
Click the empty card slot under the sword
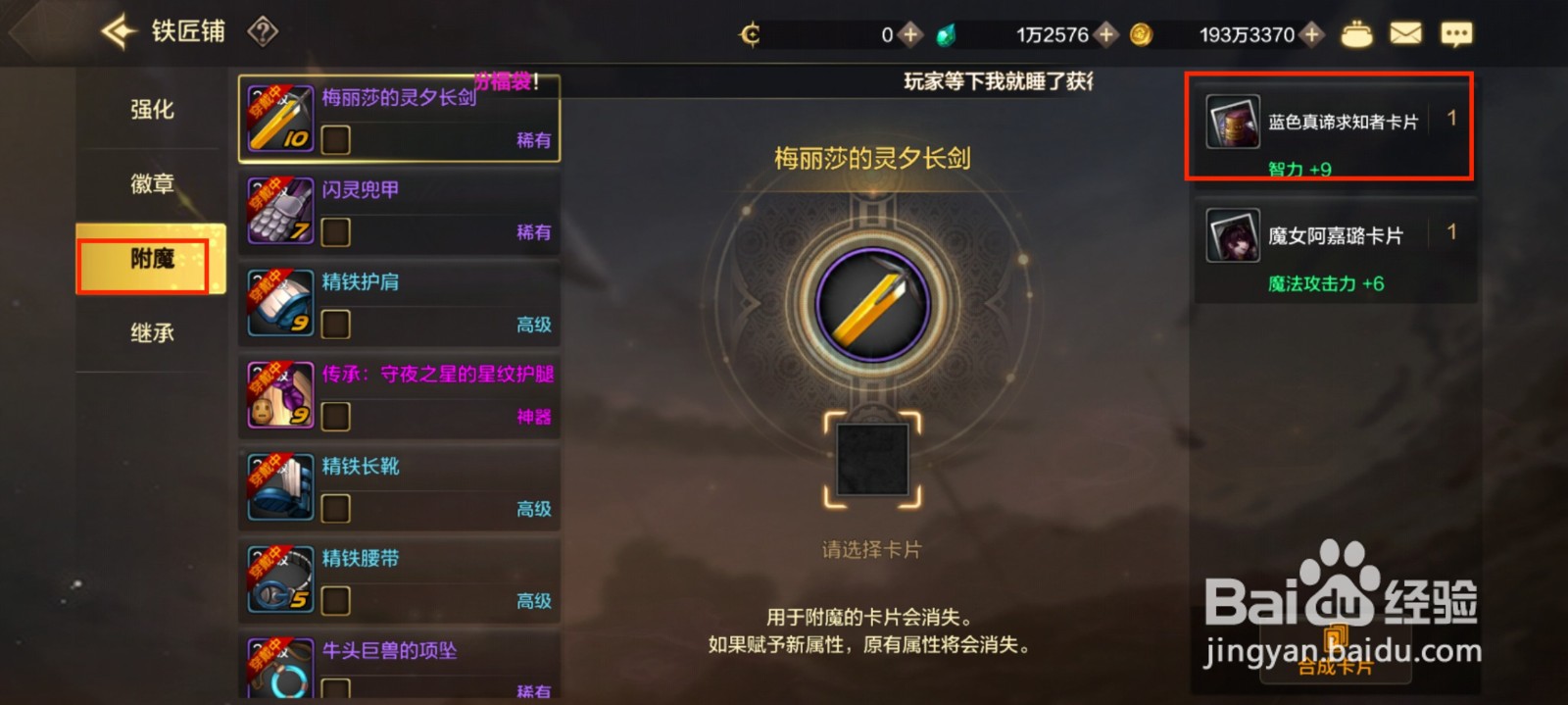point(872,460)
